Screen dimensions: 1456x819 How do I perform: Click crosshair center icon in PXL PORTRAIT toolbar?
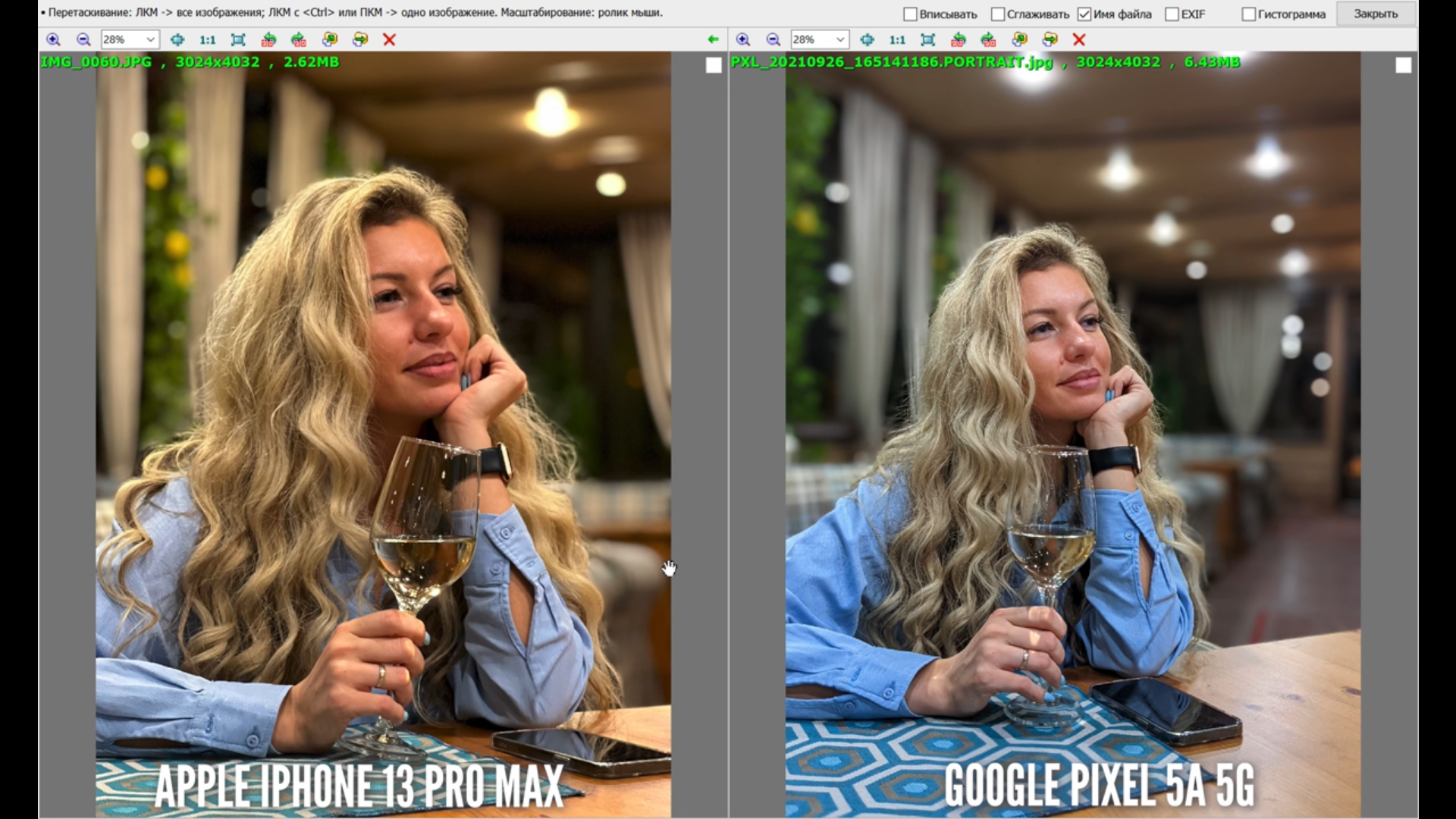coord(867,39)
